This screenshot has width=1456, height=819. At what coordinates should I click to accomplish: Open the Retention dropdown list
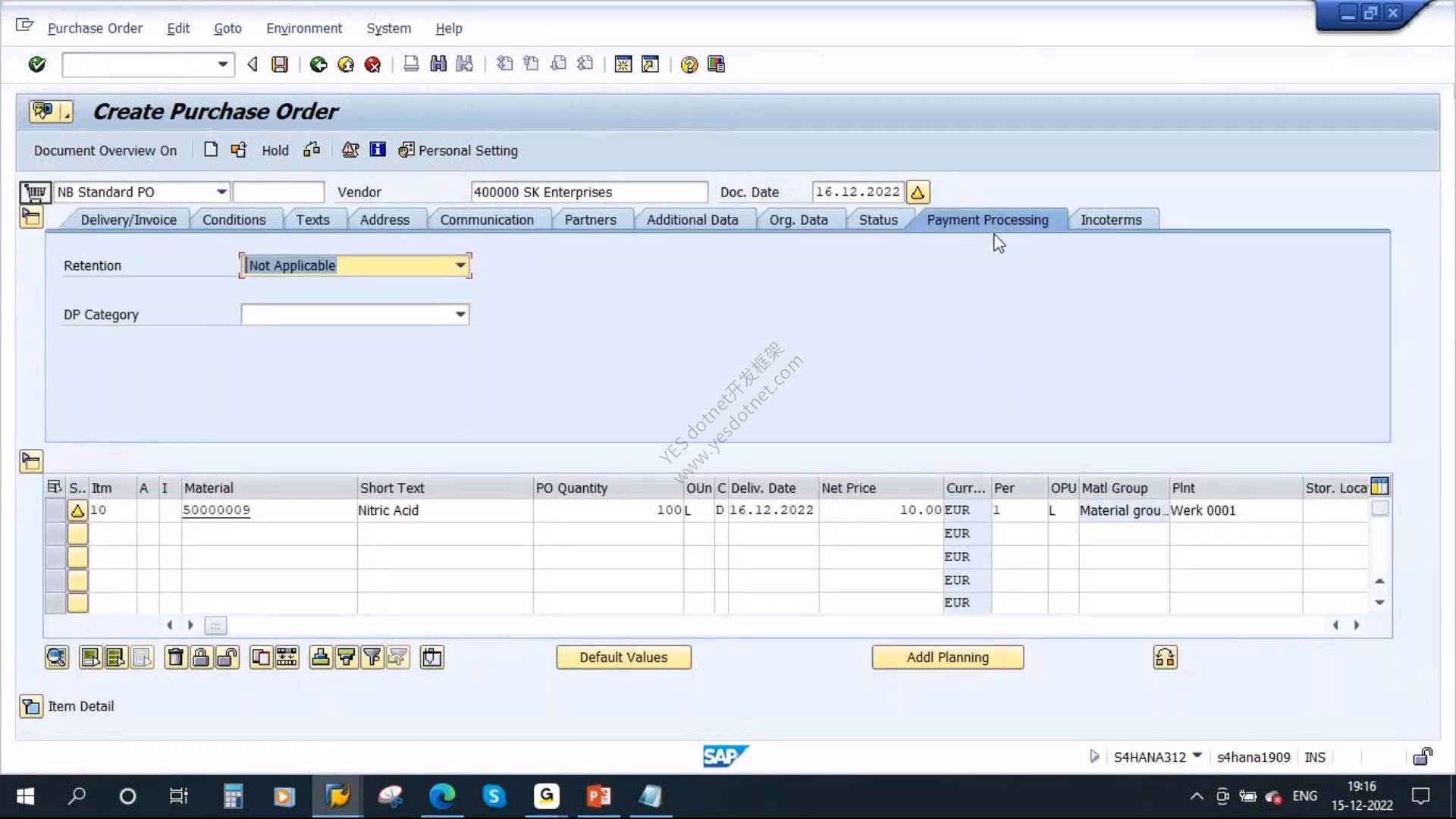pos(460,265)
